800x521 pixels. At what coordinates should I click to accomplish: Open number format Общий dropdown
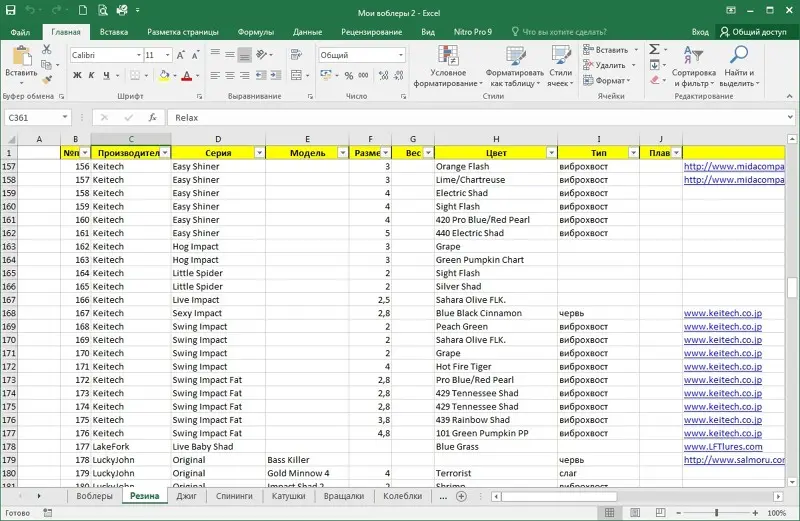click(401, 55)
